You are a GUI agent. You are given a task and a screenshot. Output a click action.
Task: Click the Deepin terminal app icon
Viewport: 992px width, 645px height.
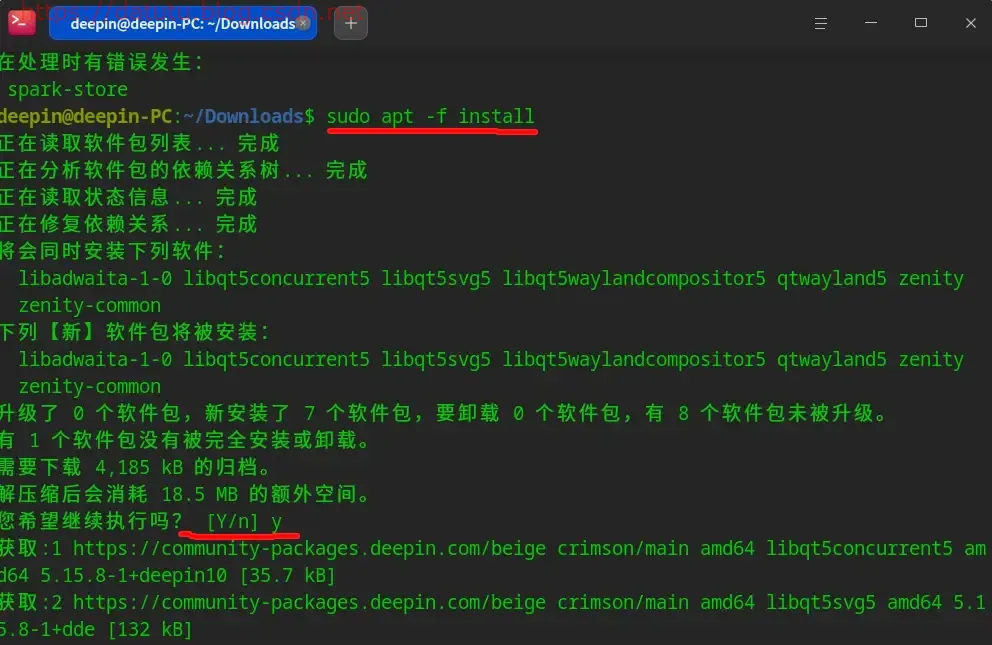(21, 23)
